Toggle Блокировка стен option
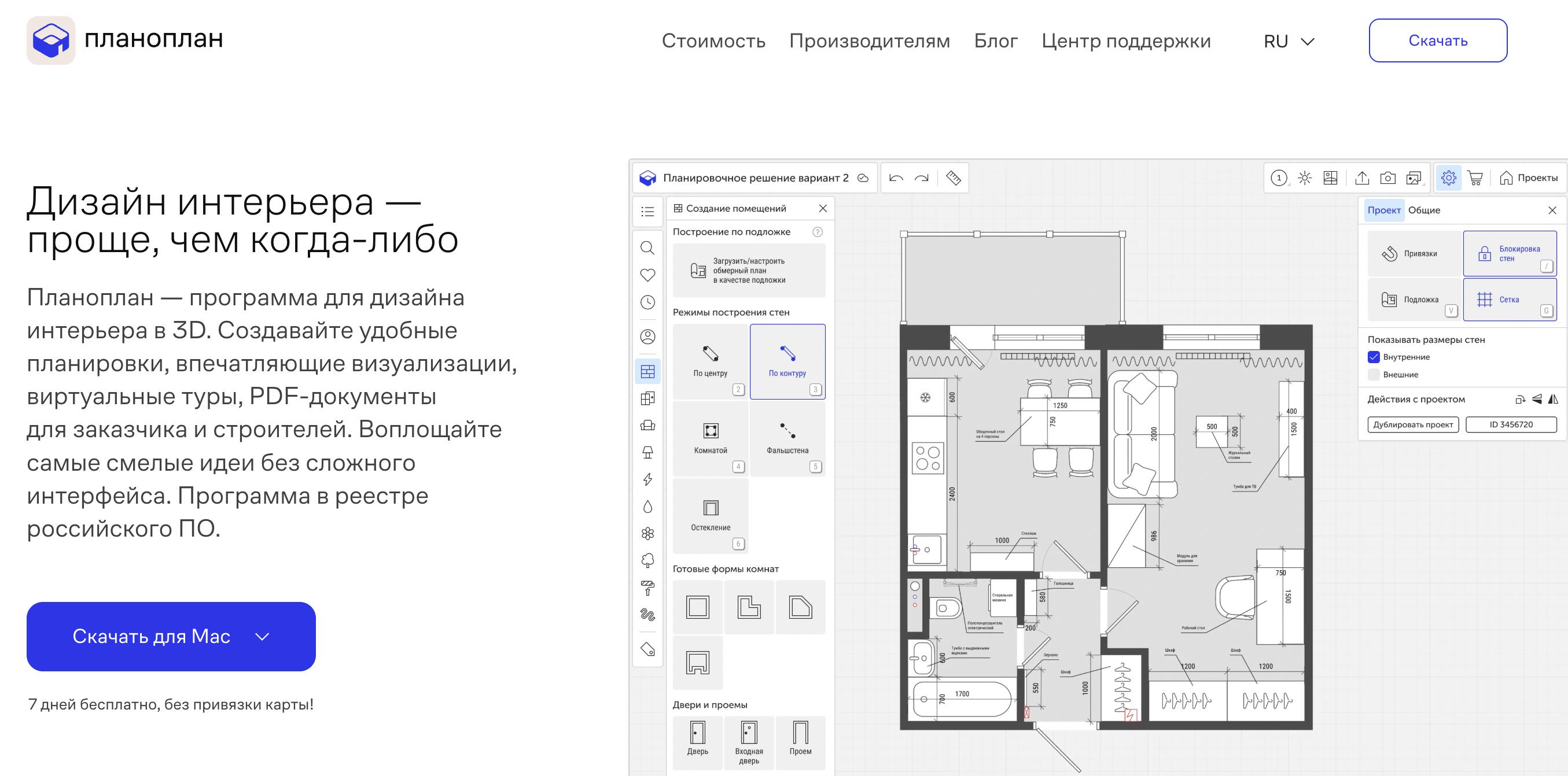The width and height of the screenshot is (1568, 776). [x=1510, y=254]
